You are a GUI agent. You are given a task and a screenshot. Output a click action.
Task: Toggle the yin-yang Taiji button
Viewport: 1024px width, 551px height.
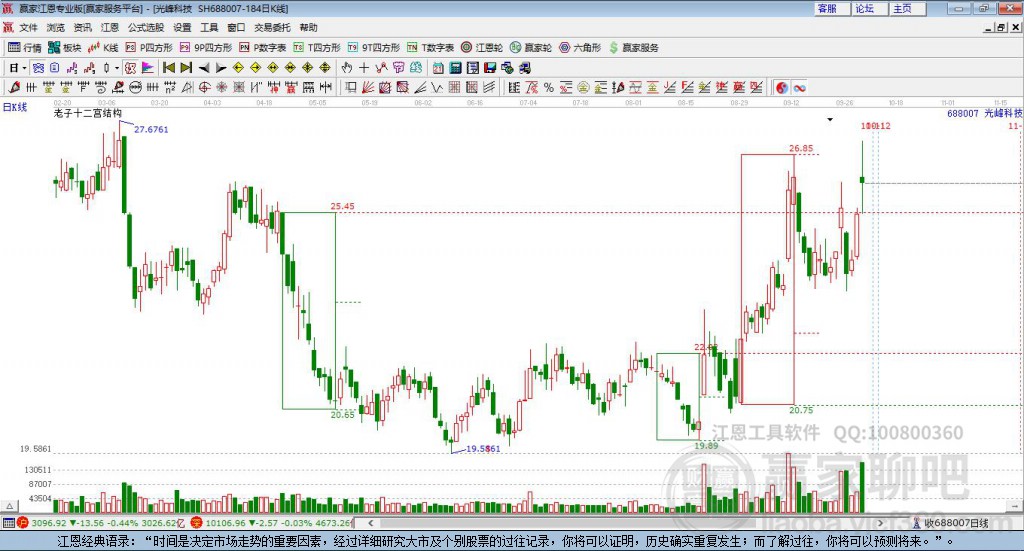[x=782, y=87]
